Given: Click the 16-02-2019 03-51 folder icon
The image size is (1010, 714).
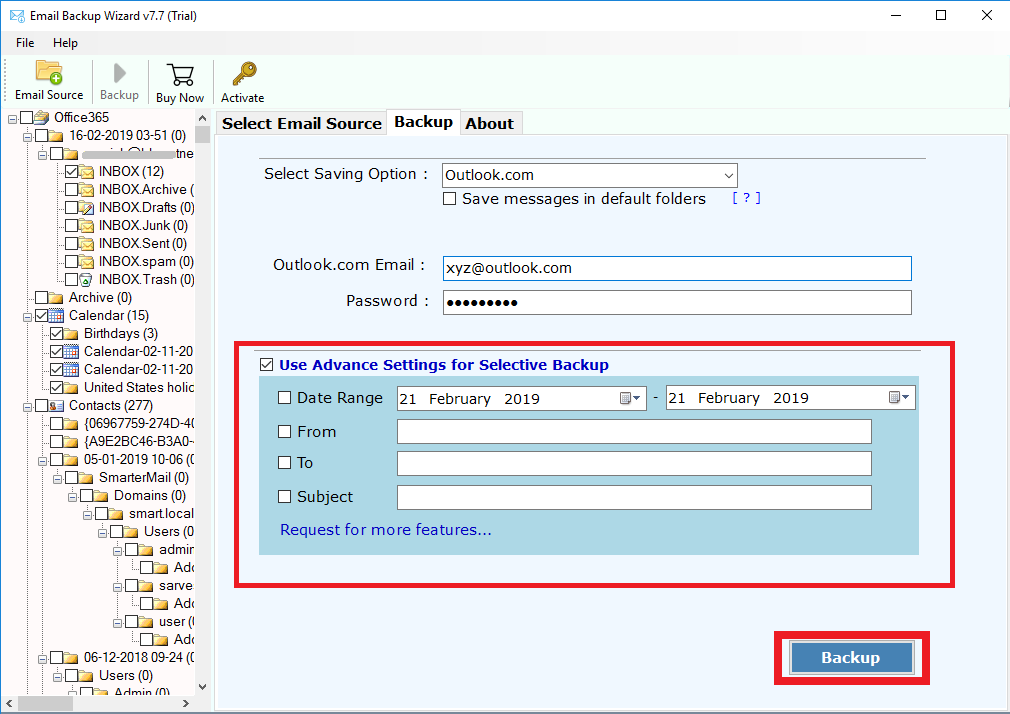Looking at the screenshot, I should click(x=56, y=135).
